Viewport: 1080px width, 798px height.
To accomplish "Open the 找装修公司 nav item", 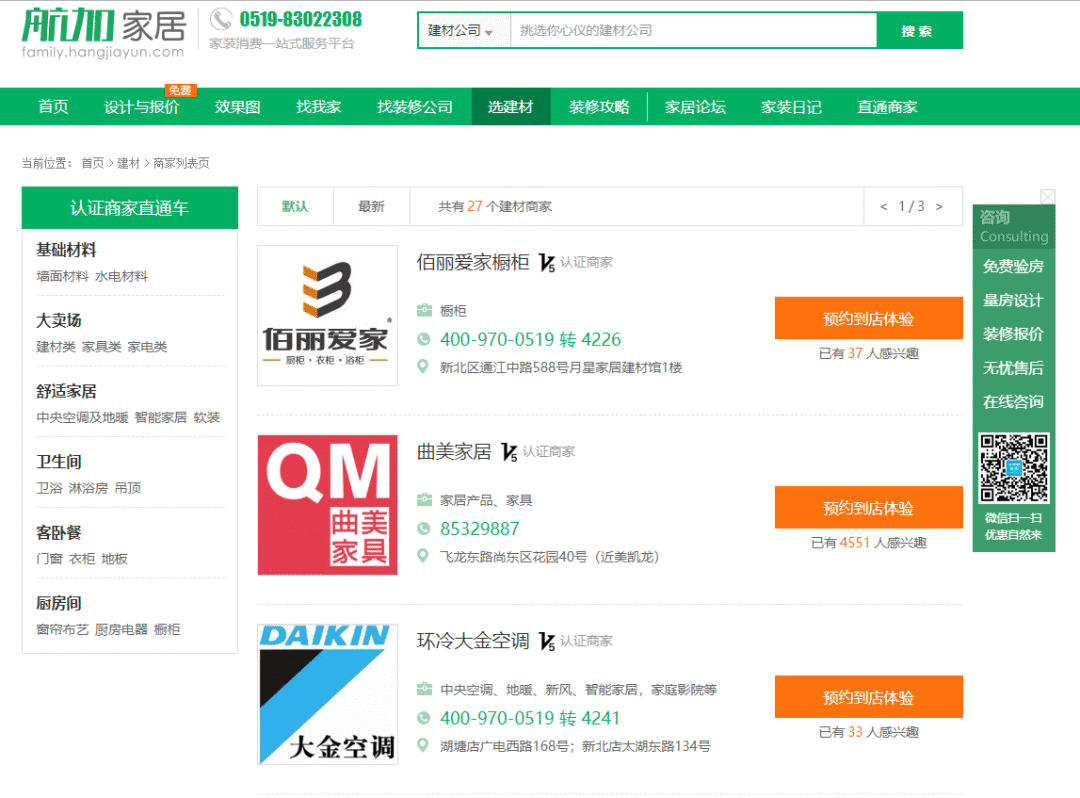I will (x=415, y=107).
